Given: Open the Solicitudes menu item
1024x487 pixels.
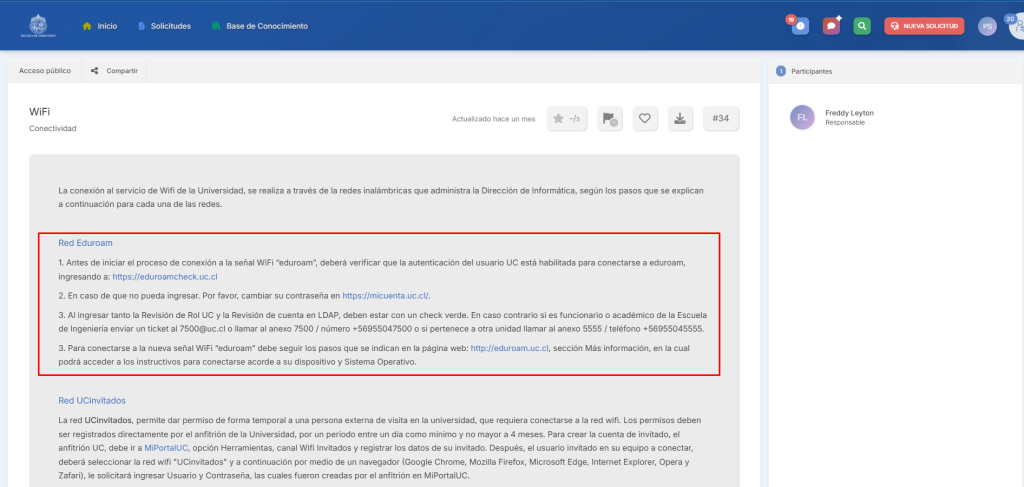Looking at the screenshot, I should coord(164,26).
